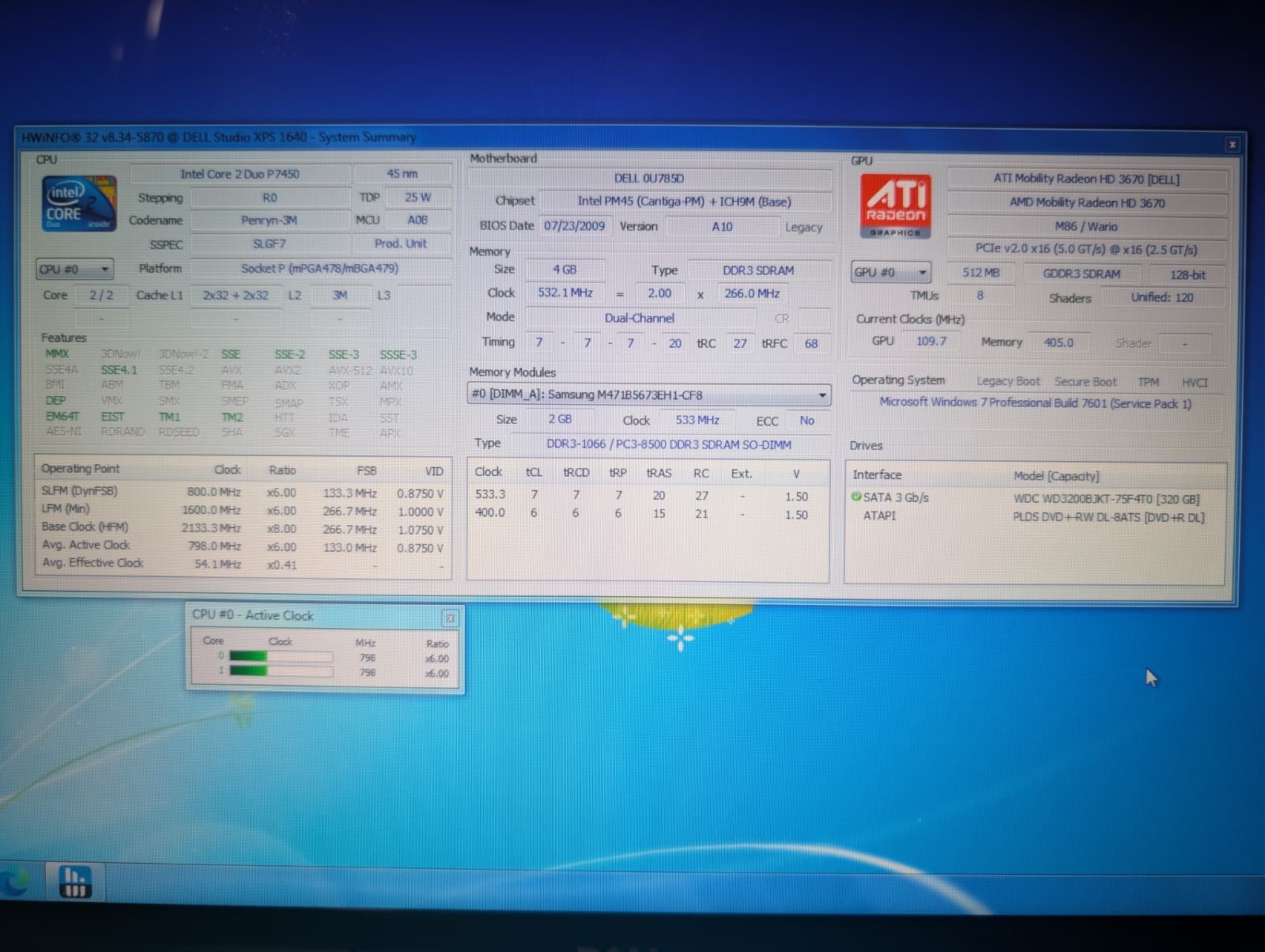This screenshot has height=952, width=1265.
Task: Select the WDC WD3200BJKT drive row
Action: (1036, 498)
